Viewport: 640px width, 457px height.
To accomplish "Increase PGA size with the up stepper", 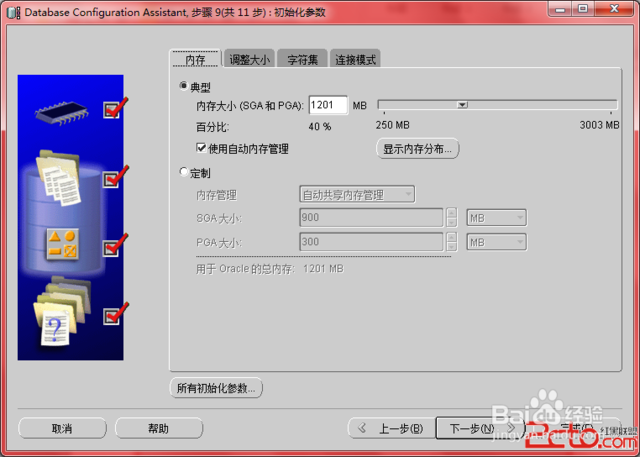I will (451, 237).
